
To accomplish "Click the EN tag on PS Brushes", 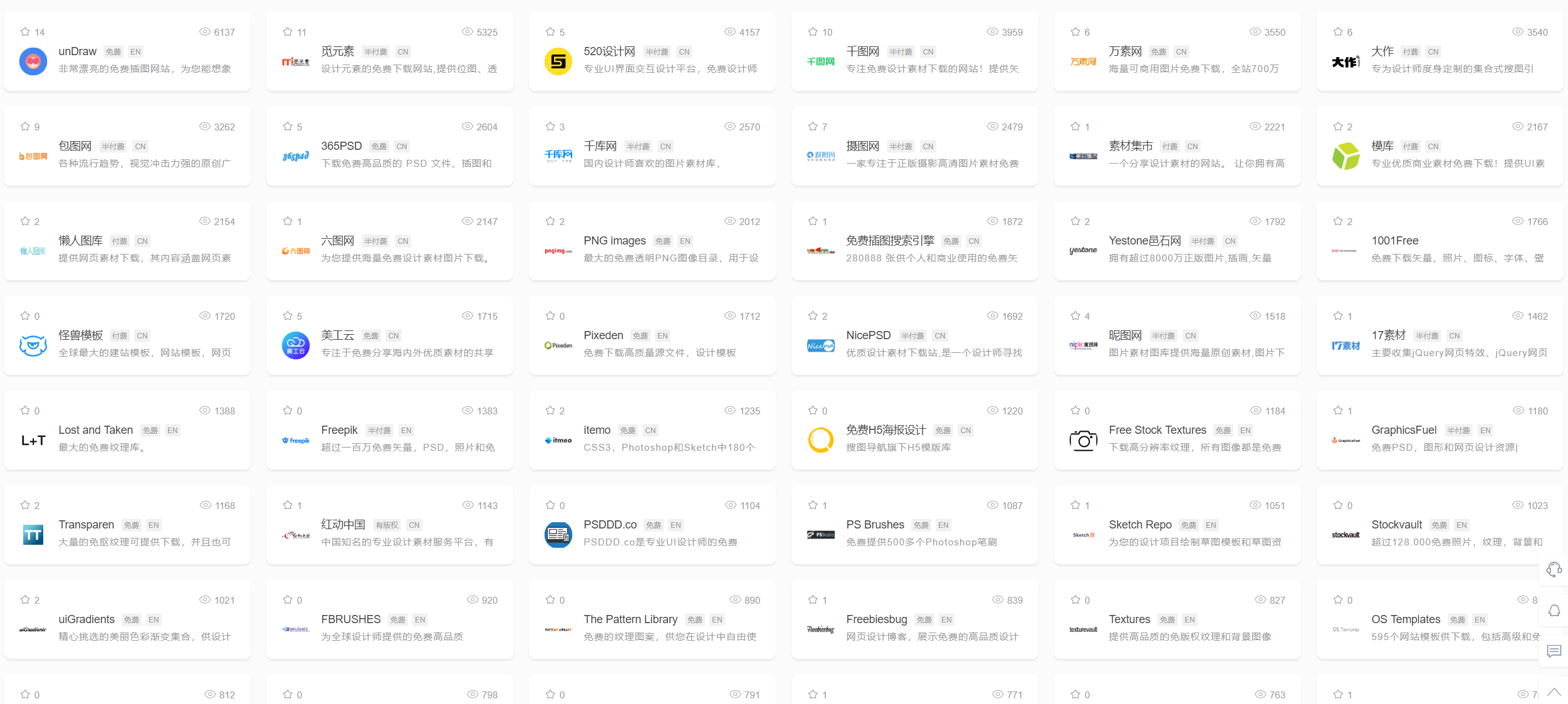I will (943, 525).
